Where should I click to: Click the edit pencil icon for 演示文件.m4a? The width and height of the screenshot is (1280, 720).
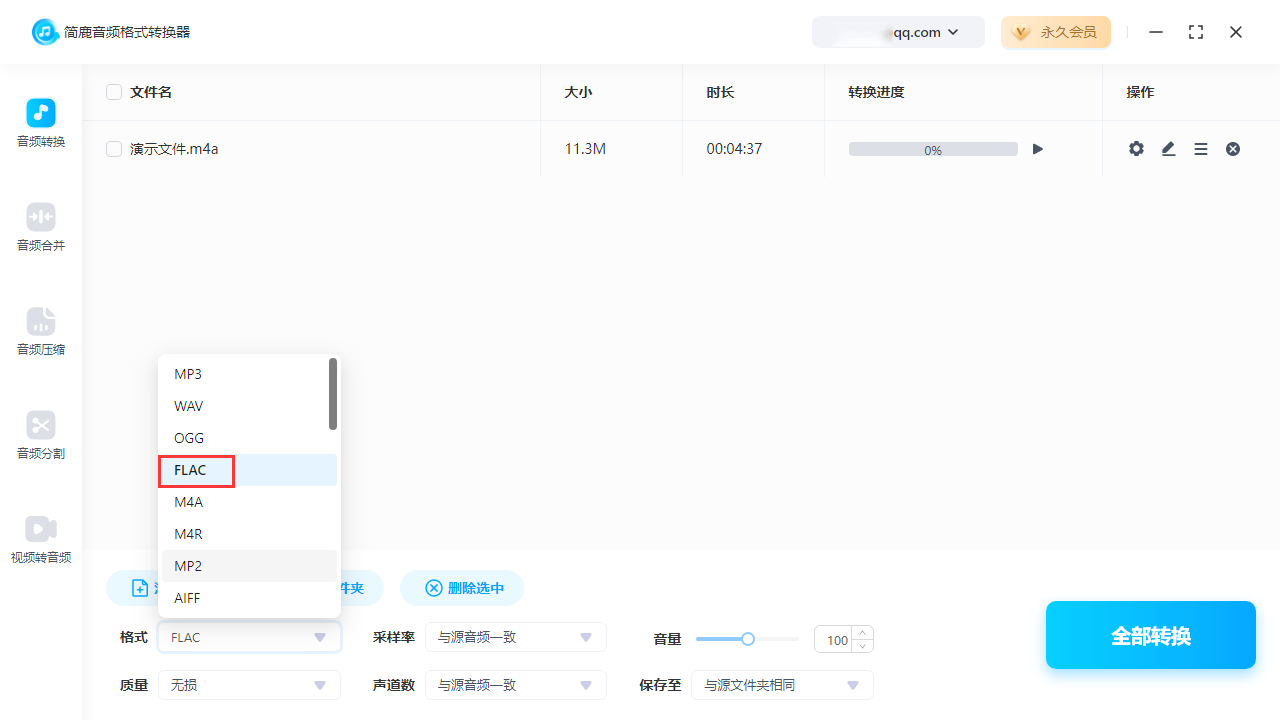[1168, 148]
